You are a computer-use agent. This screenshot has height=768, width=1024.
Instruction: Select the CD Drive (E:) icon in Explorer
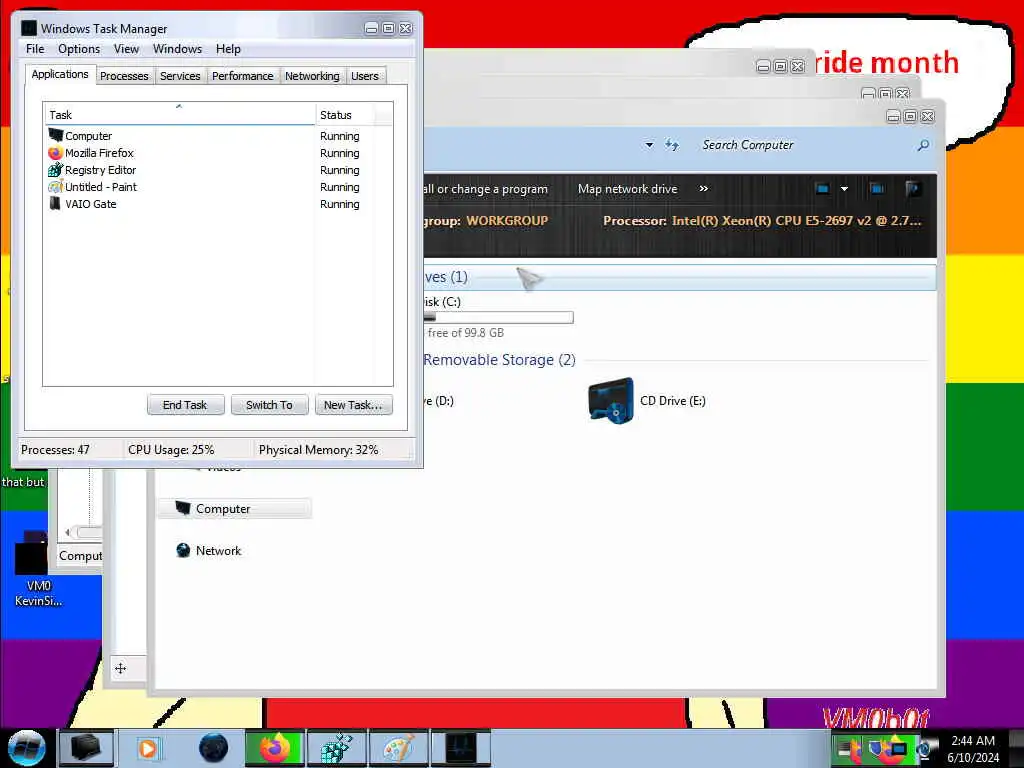611,400
